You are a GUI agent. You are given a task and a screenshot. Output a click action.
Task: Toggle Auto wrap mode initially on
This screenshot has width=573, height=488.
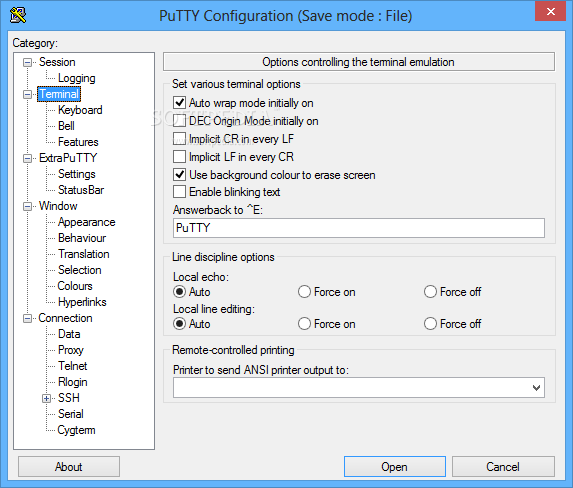[x=179, y=103]
